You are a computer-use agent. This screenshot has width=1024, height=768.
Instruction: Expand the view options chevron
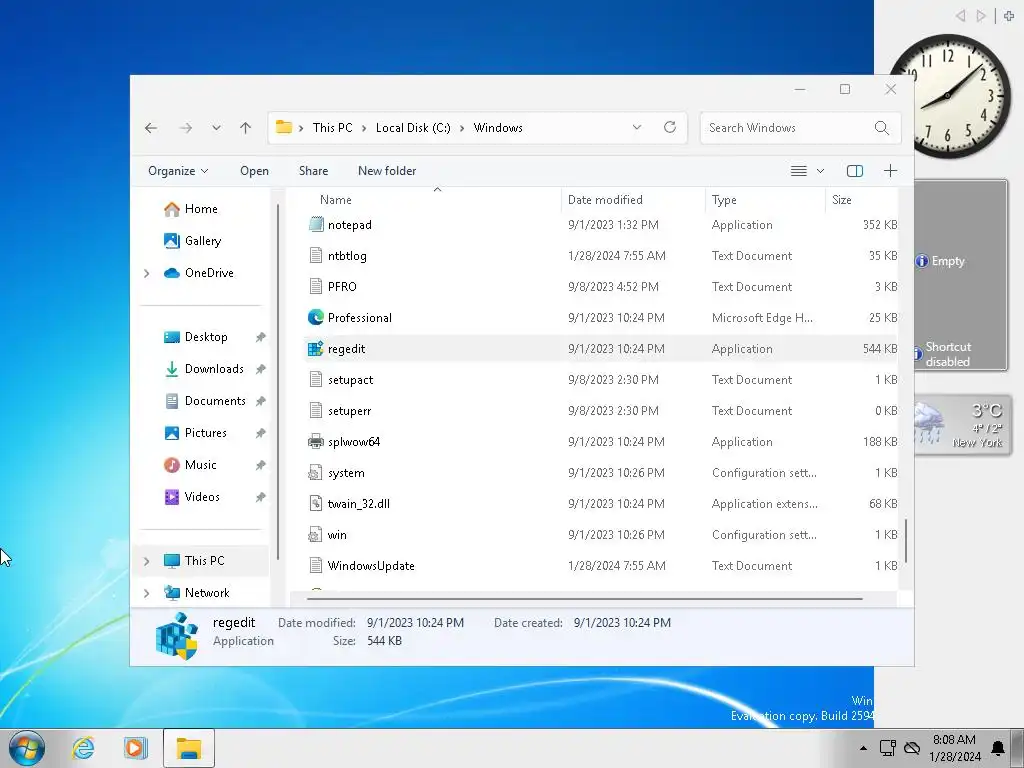click(x=820, y=171)
